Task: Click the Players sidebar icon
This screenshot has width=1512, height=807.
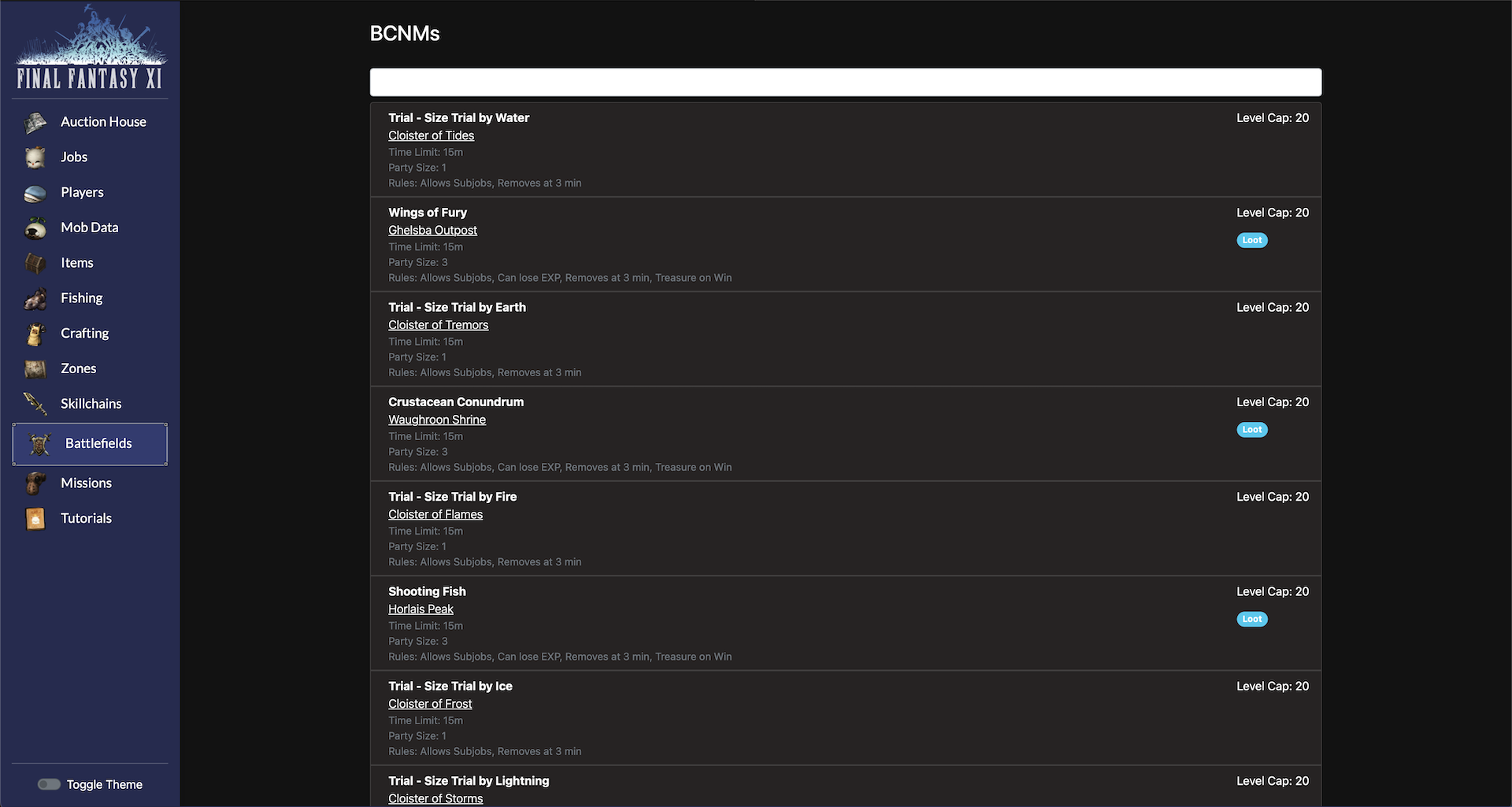Action: pos(35,193)
